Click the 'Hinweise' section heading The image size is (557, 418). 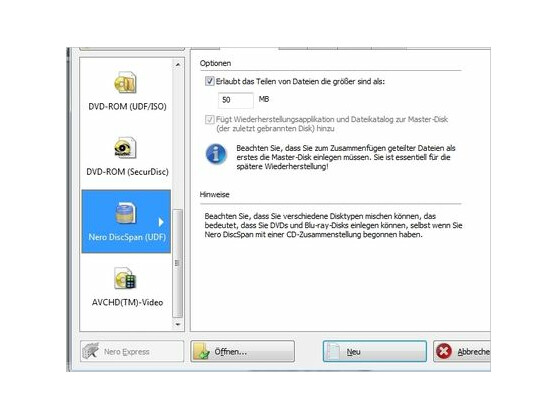(214, 195)
